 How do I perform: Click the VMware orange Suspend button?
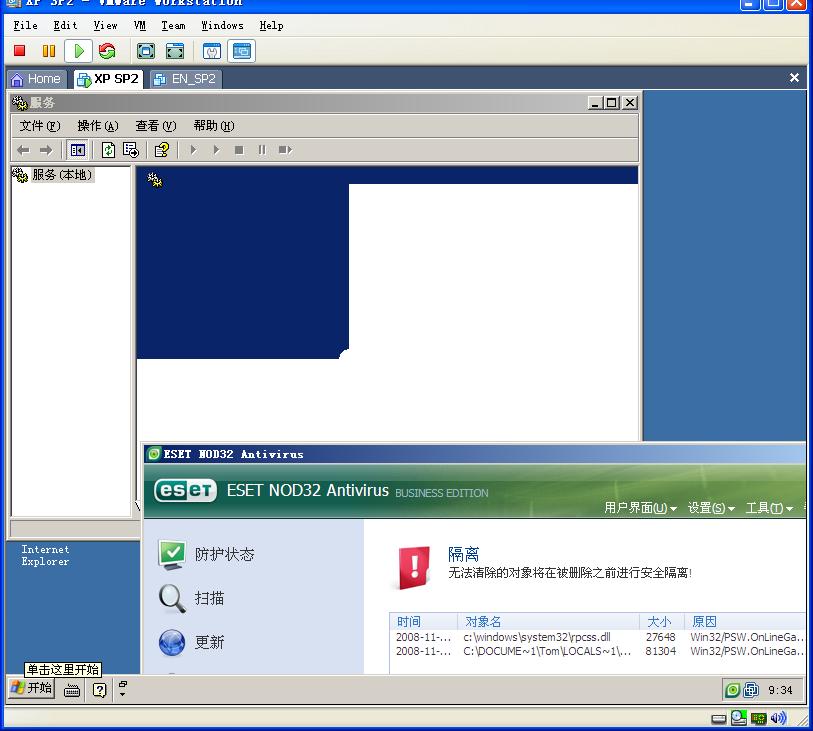[49, 51]
